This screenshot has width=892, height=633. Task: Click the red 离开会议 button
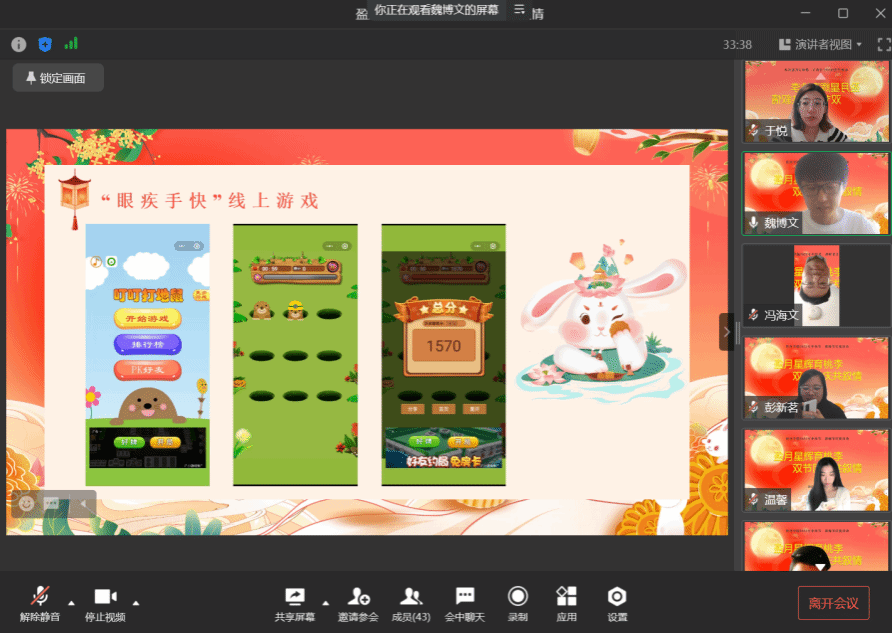click(x=832, y=603)
